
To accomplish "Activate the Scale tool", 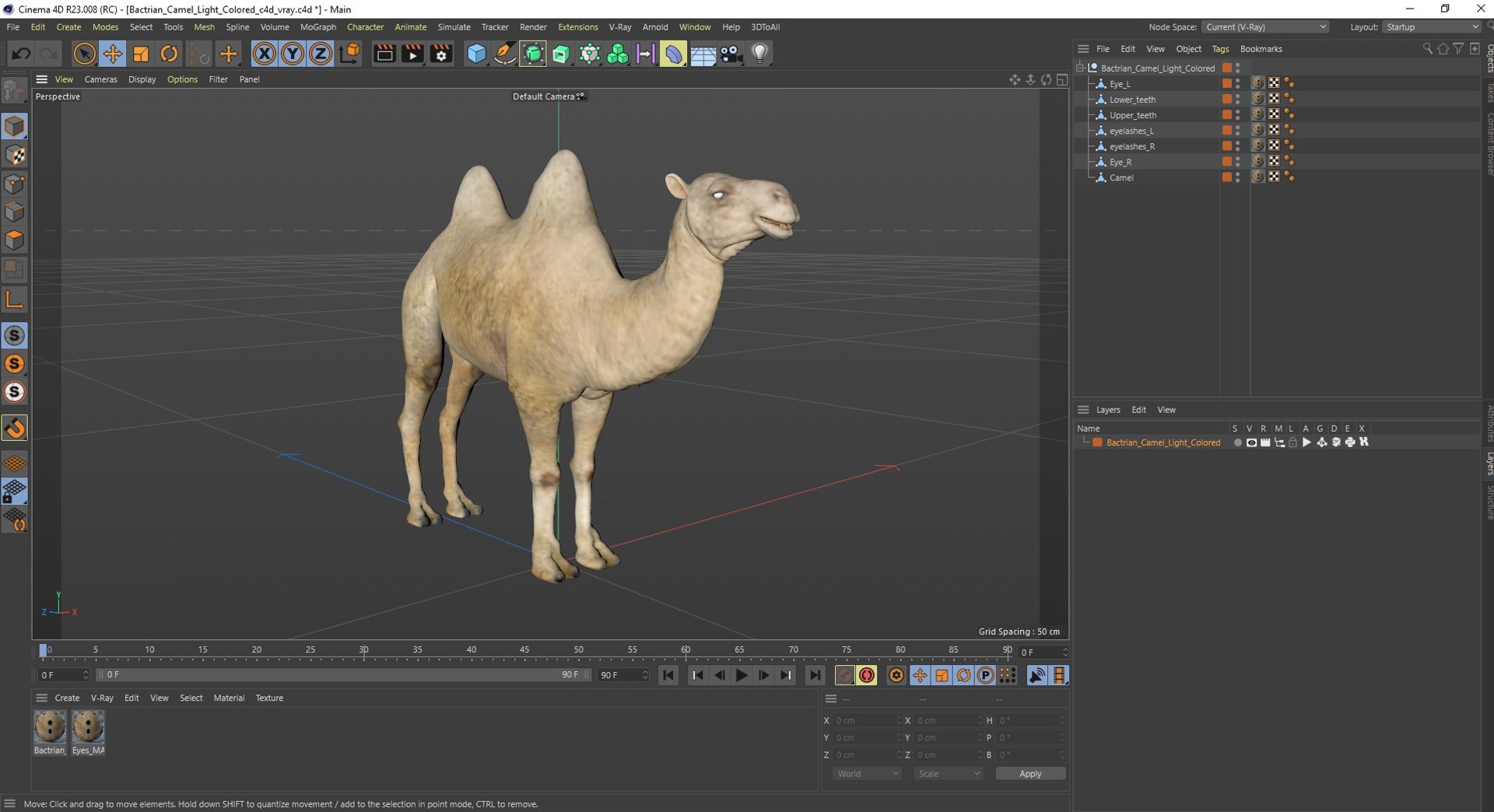I will tap(141, 54).
